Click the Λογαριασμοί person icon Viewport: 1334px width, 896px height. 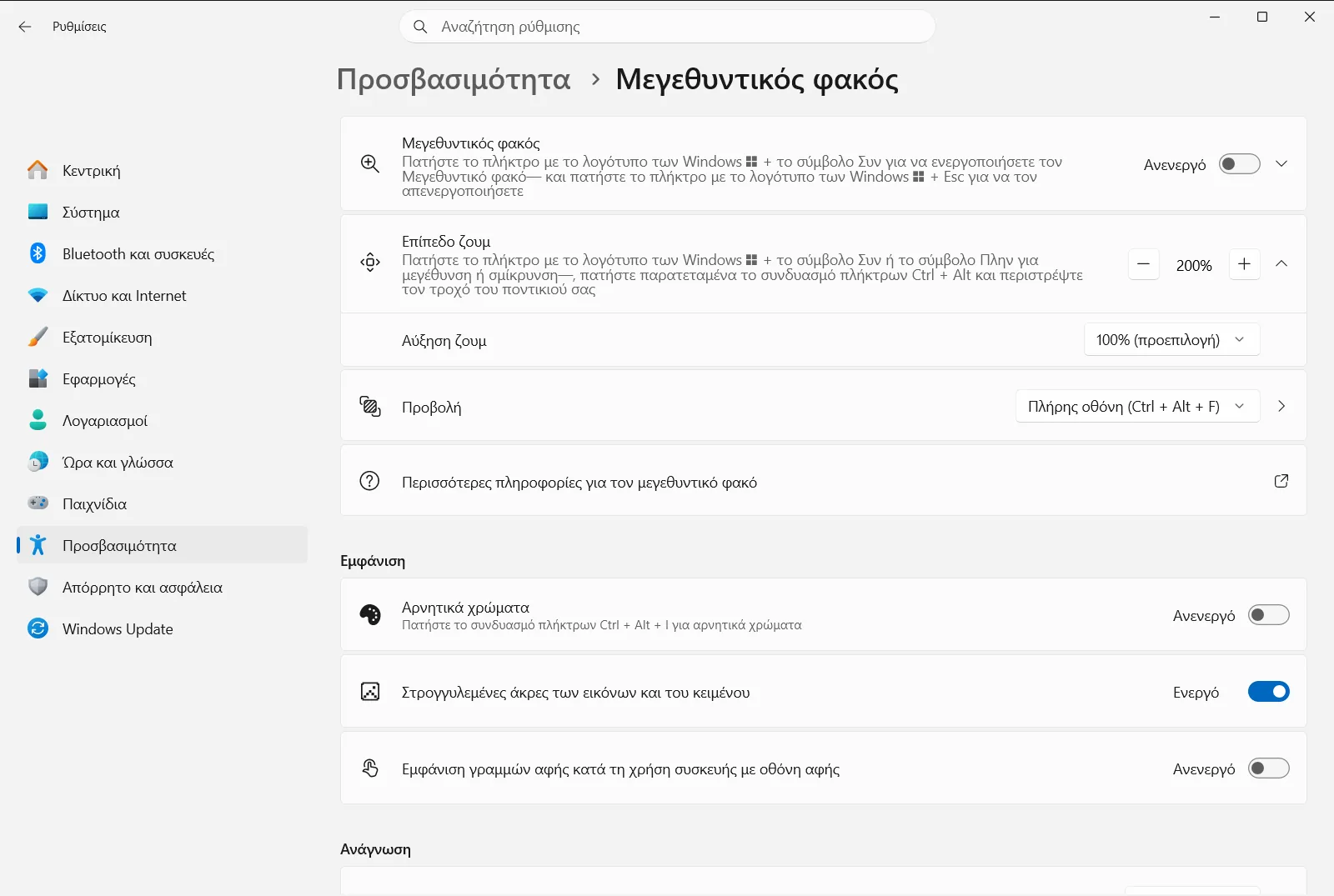pyautogui.click(x=38, y=420)
